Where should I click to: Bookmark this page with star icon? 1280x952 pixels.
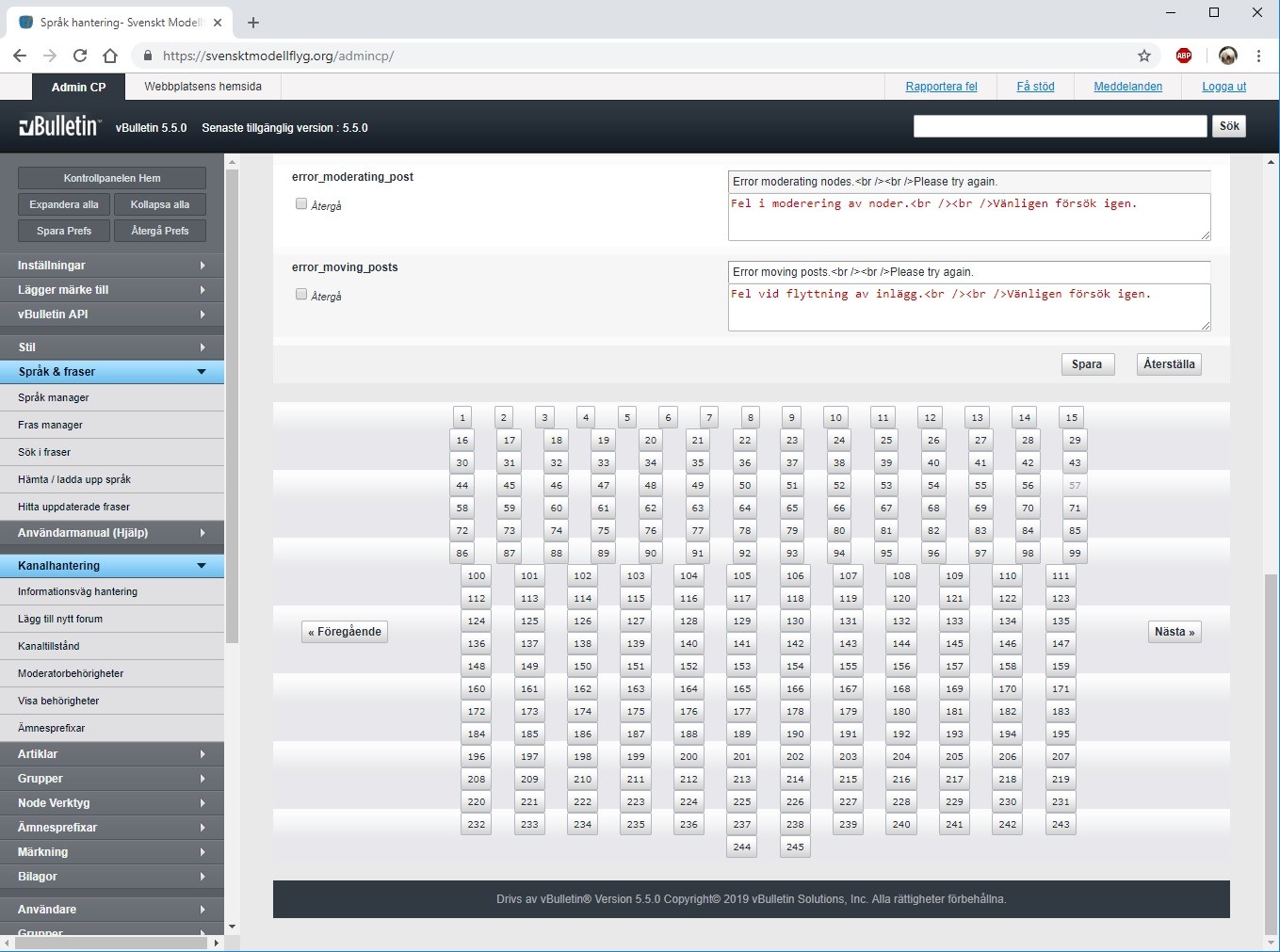tap(1144, 56)
